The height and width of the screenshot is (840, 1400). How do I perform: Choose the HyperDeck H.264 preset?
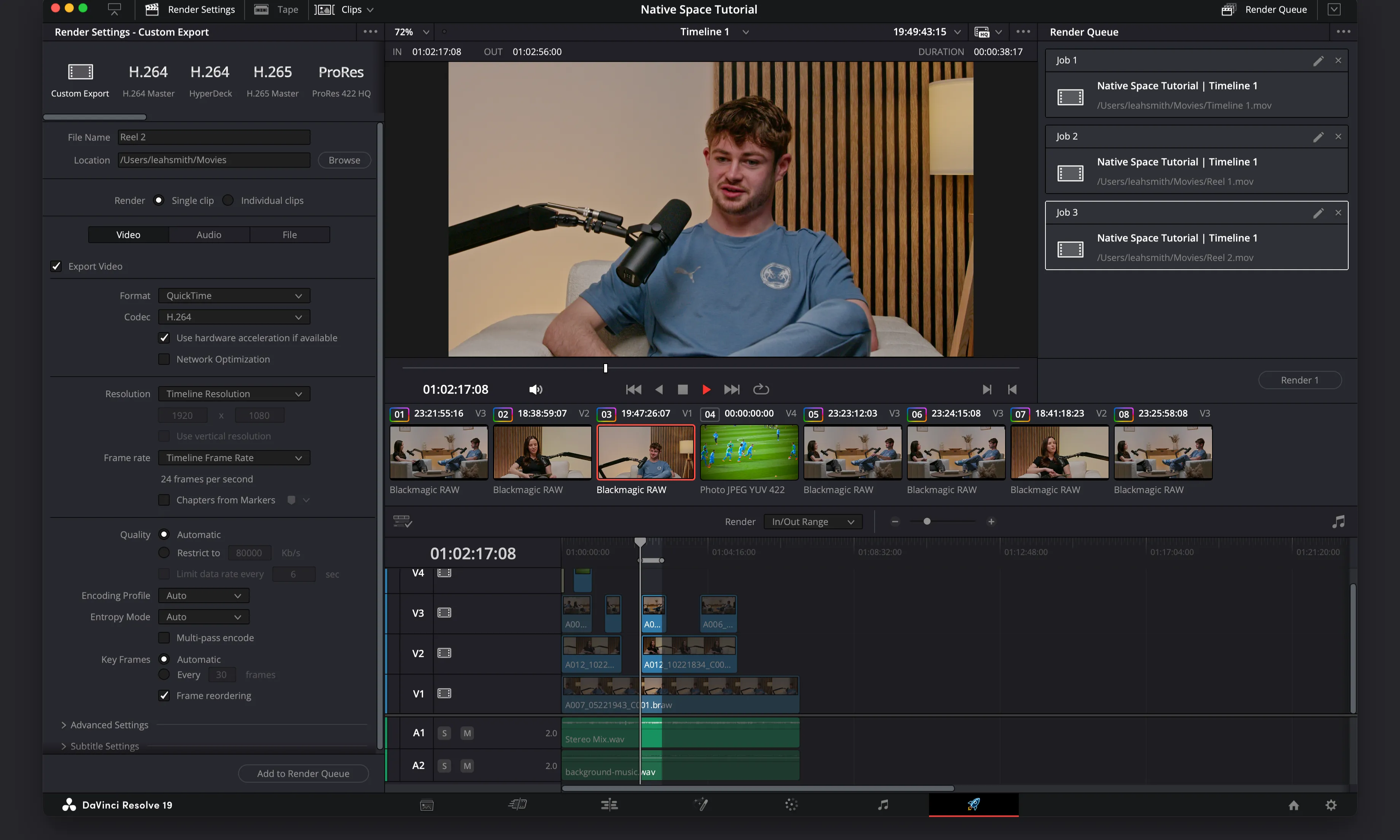(x=210, y=80)
